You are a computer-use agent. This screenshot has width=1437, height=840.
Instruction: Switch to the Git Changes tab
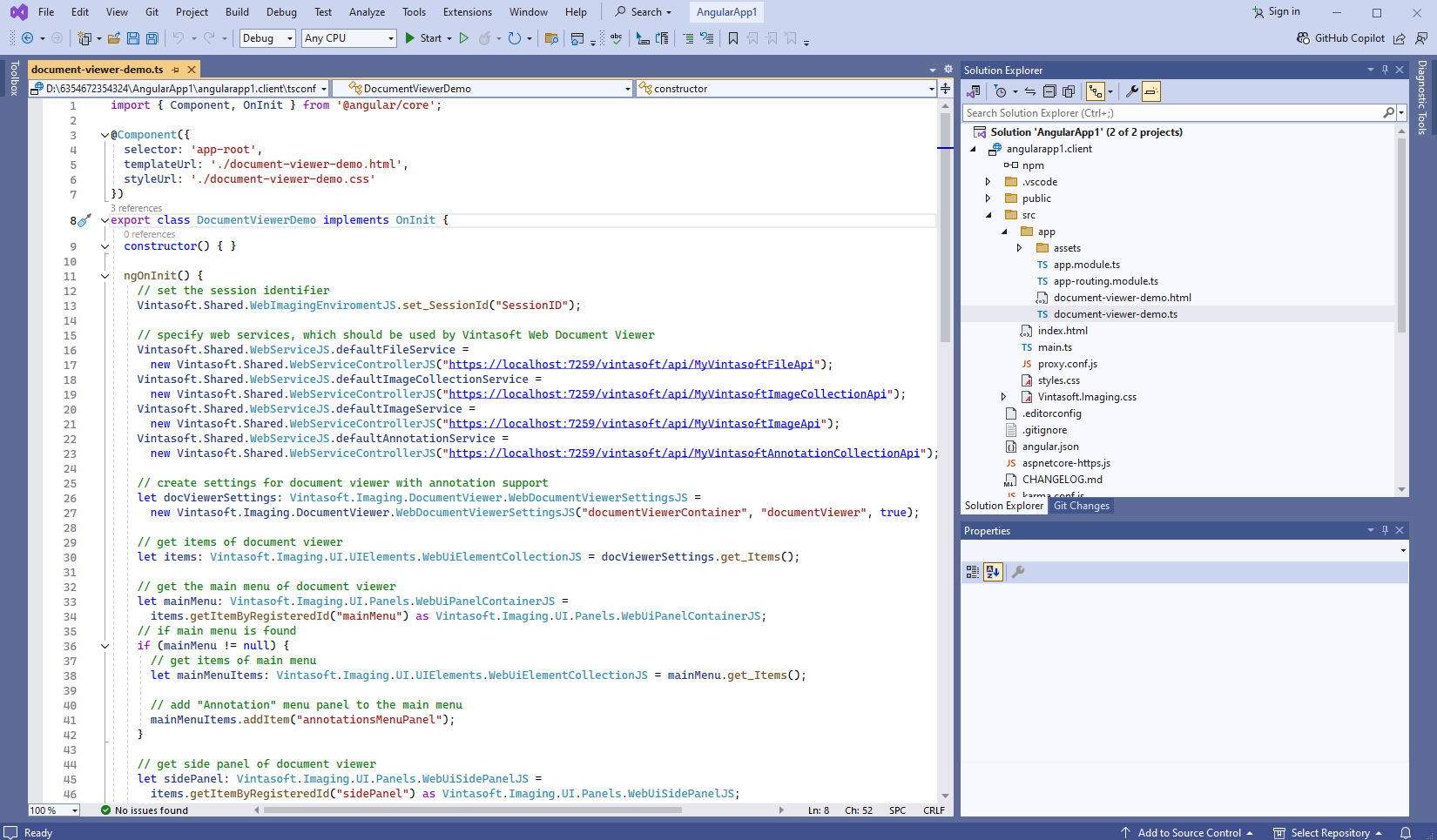pos(1081,506)
